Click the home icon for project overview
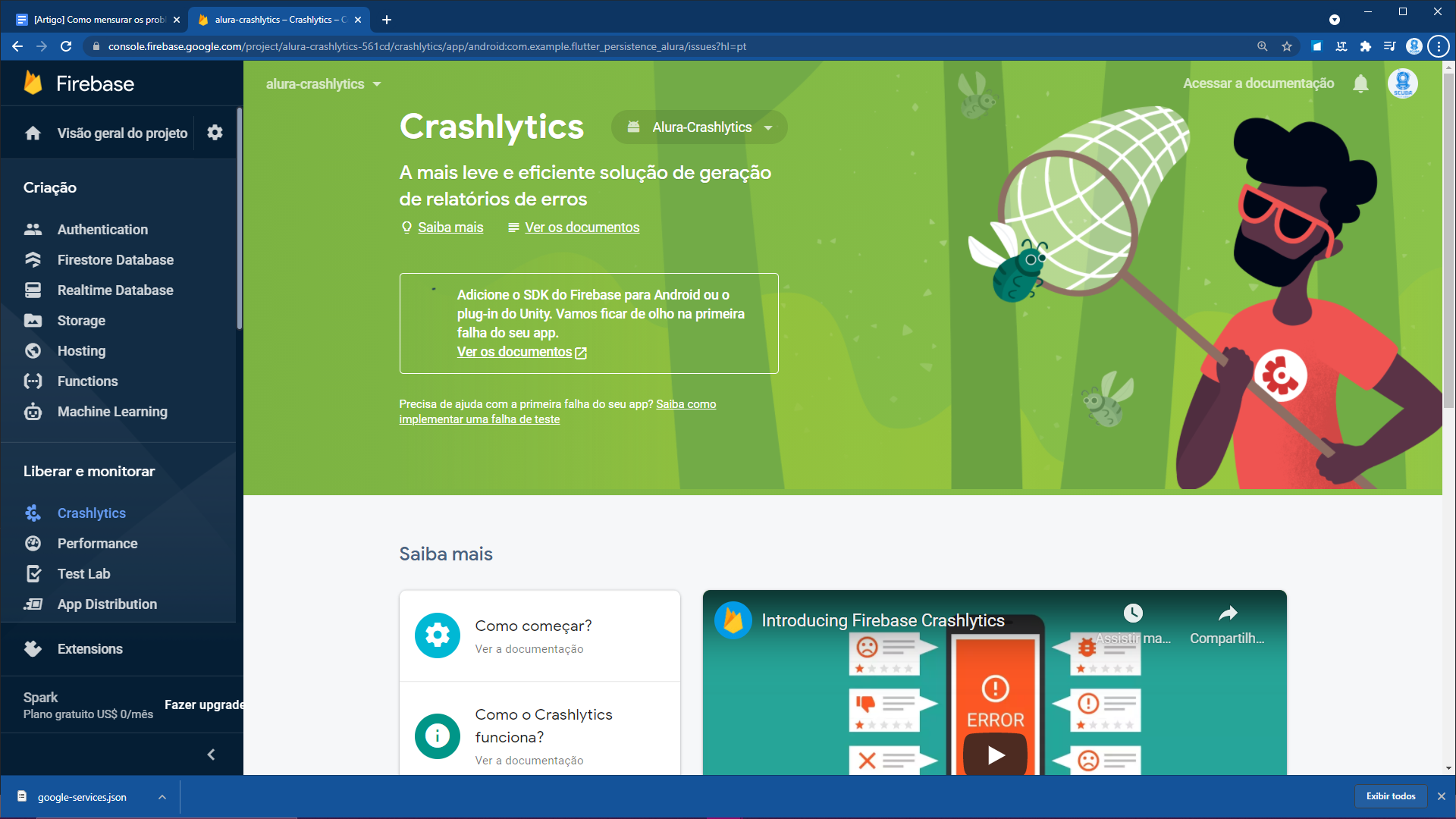1456x819 pixels. tap(33, 133)
